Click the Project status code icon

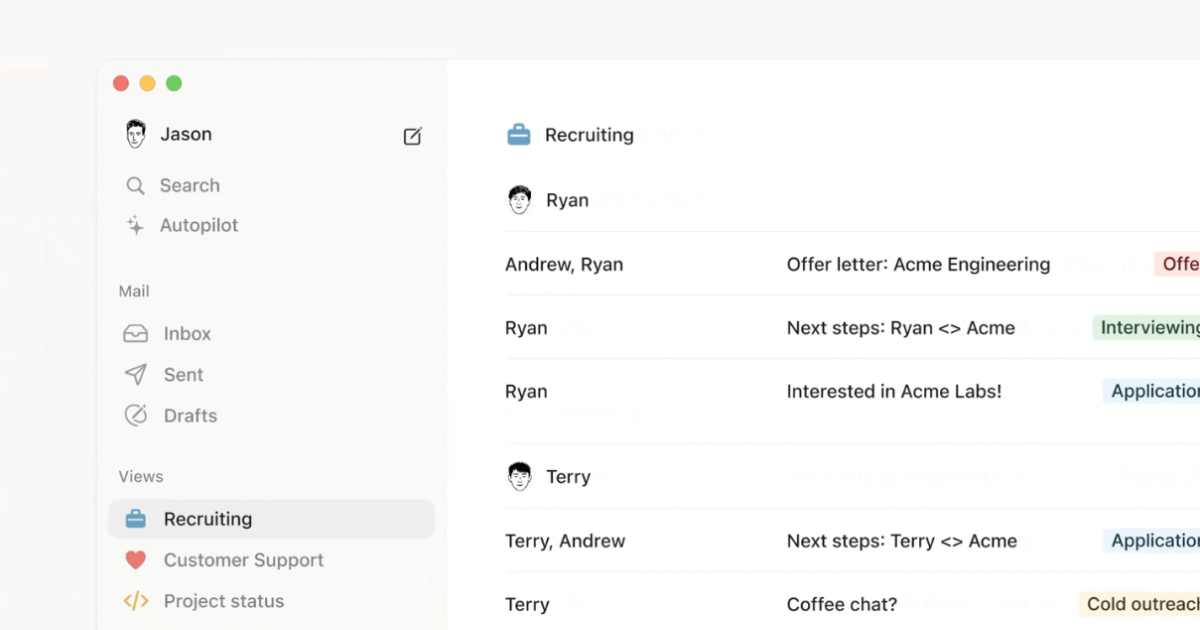pyautogui.click(x=134, y=601)
